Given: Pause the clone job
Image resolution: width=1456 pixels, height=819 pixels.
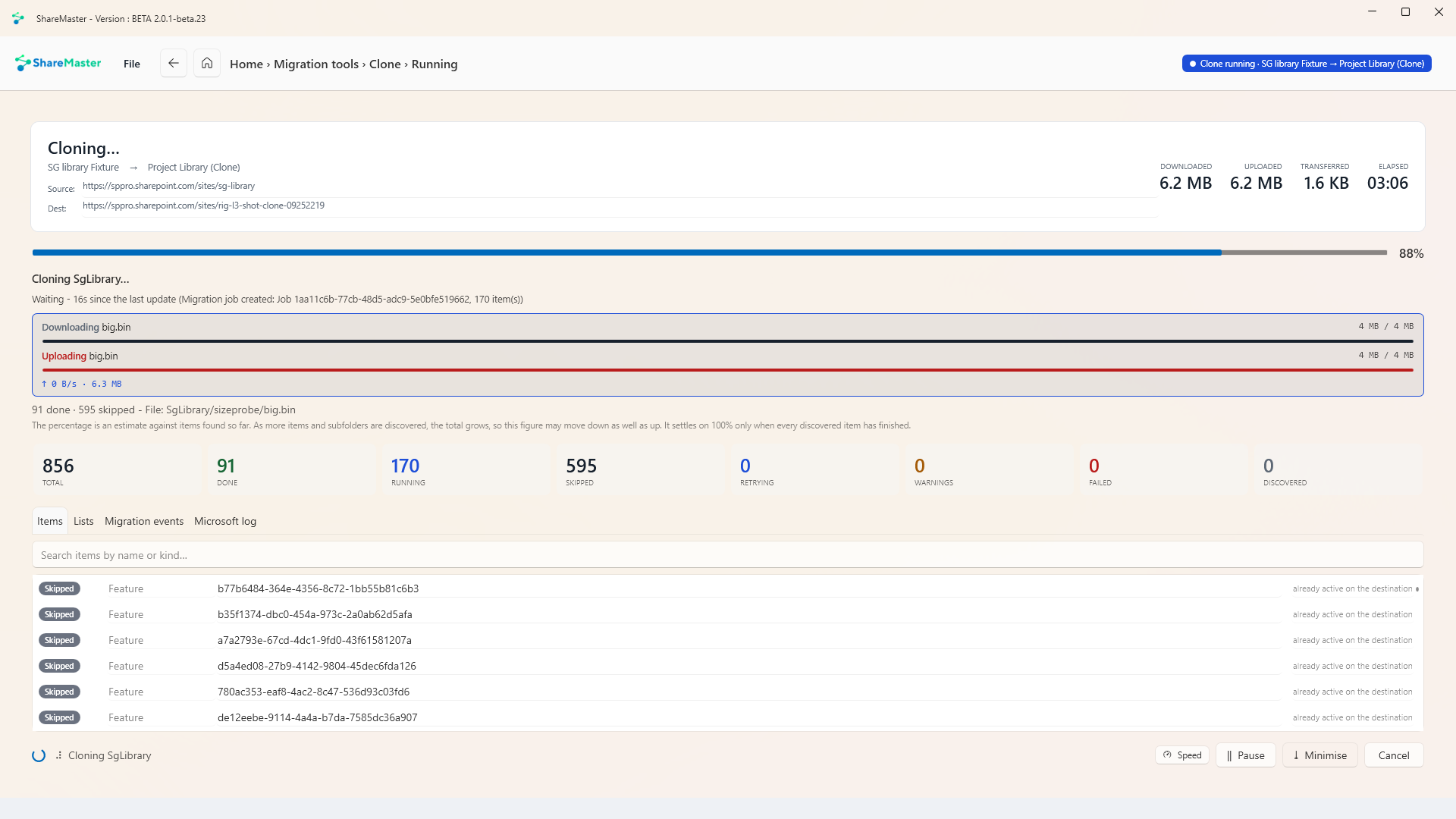Looking at the screenshot, I should click(x=1246, y=755).
